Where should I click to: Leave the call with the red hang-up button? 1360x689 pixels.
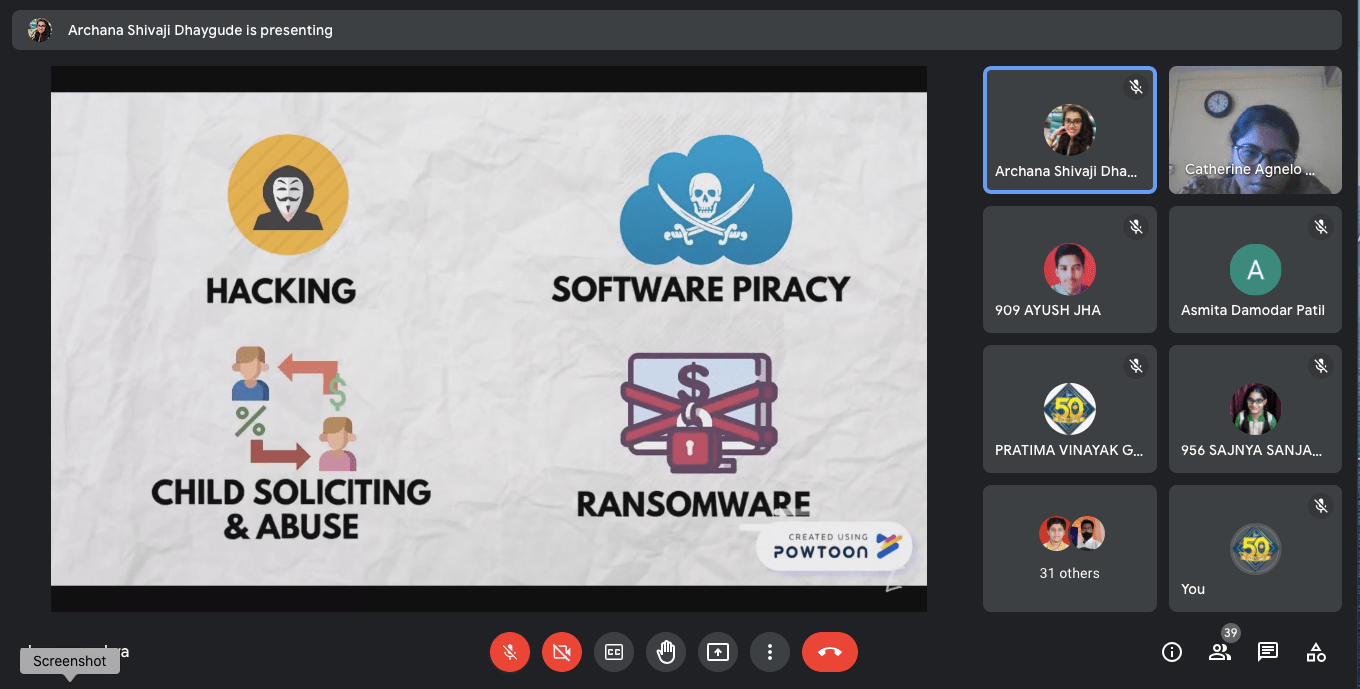pyautogui.click(x=829, y=653)
